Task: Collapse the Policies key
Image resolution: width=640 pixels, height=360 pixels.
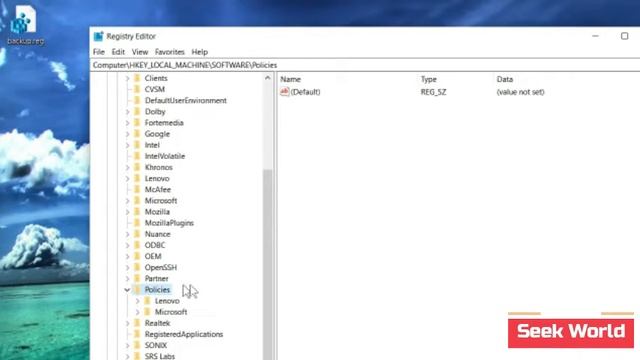Action: [127, 290]
